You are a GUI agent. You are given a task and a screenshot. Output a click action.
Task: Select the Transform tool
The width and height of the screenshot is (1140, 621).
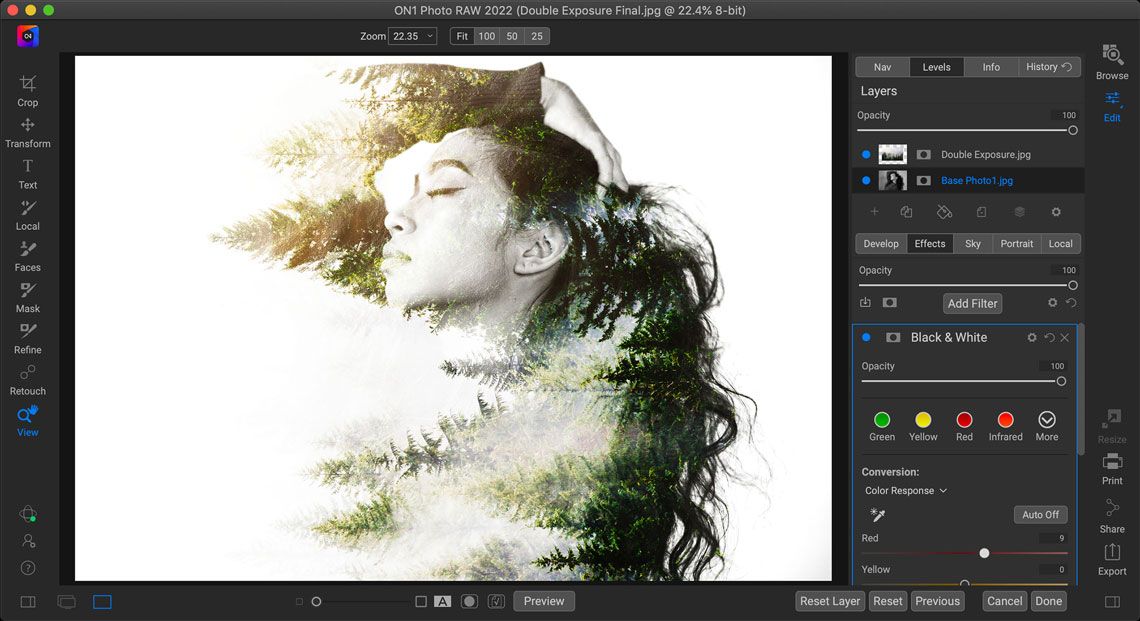(x=27, y=131)
